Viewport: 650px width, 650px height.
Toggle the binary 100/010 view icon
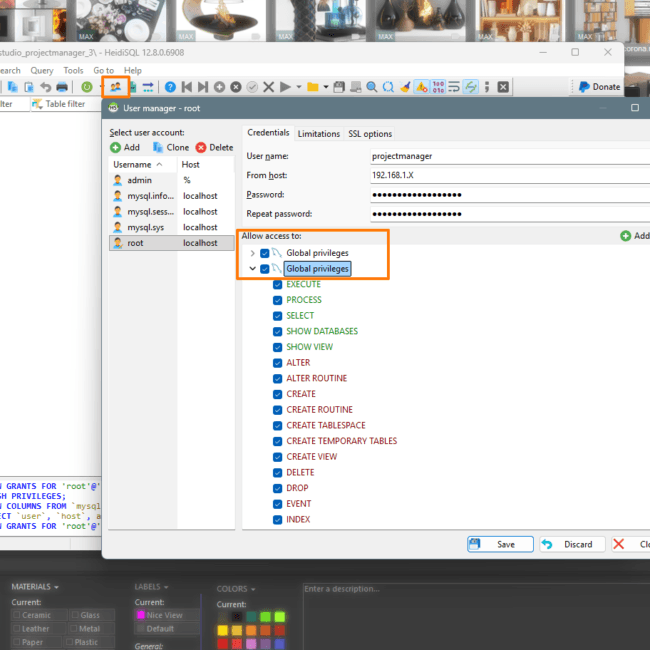pyautogui.click(x=438, y=87)
